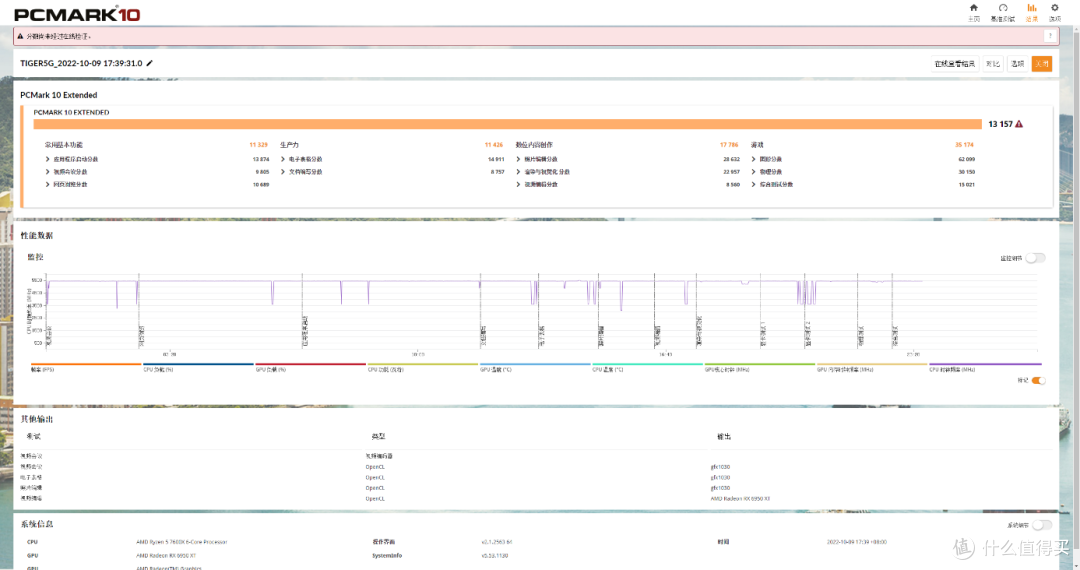Turn off the orange markers (标记) switch
The image size is (1080, 570).
[1039, 381]
